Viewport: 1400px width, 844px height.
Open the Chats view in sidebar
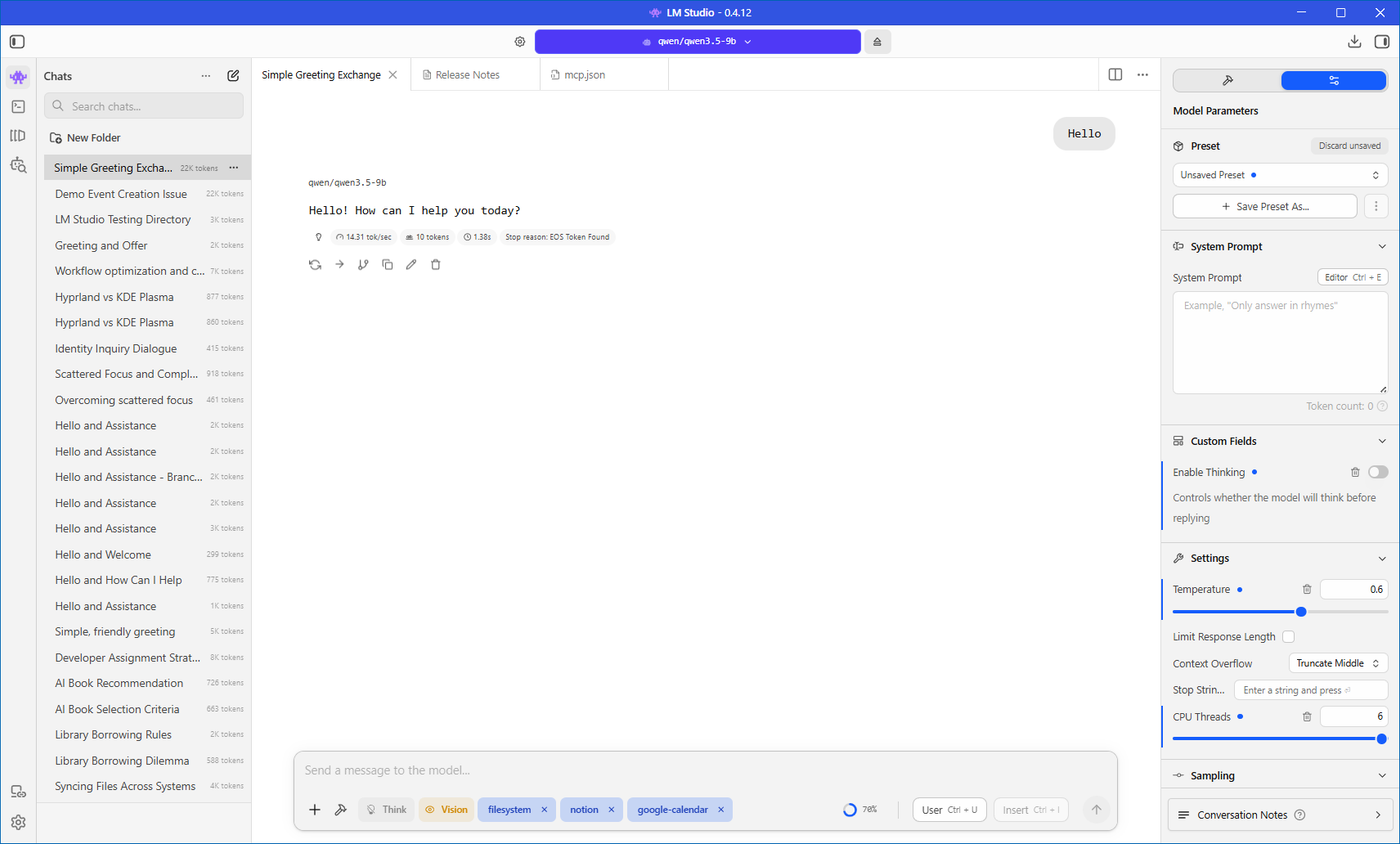(18, 78)
